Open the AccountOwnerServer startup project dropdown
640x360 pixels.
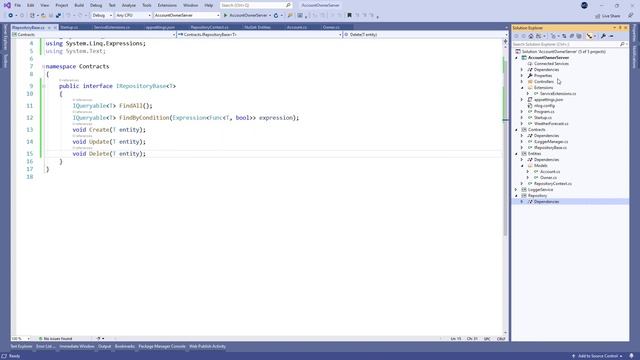tap(187, 16)
